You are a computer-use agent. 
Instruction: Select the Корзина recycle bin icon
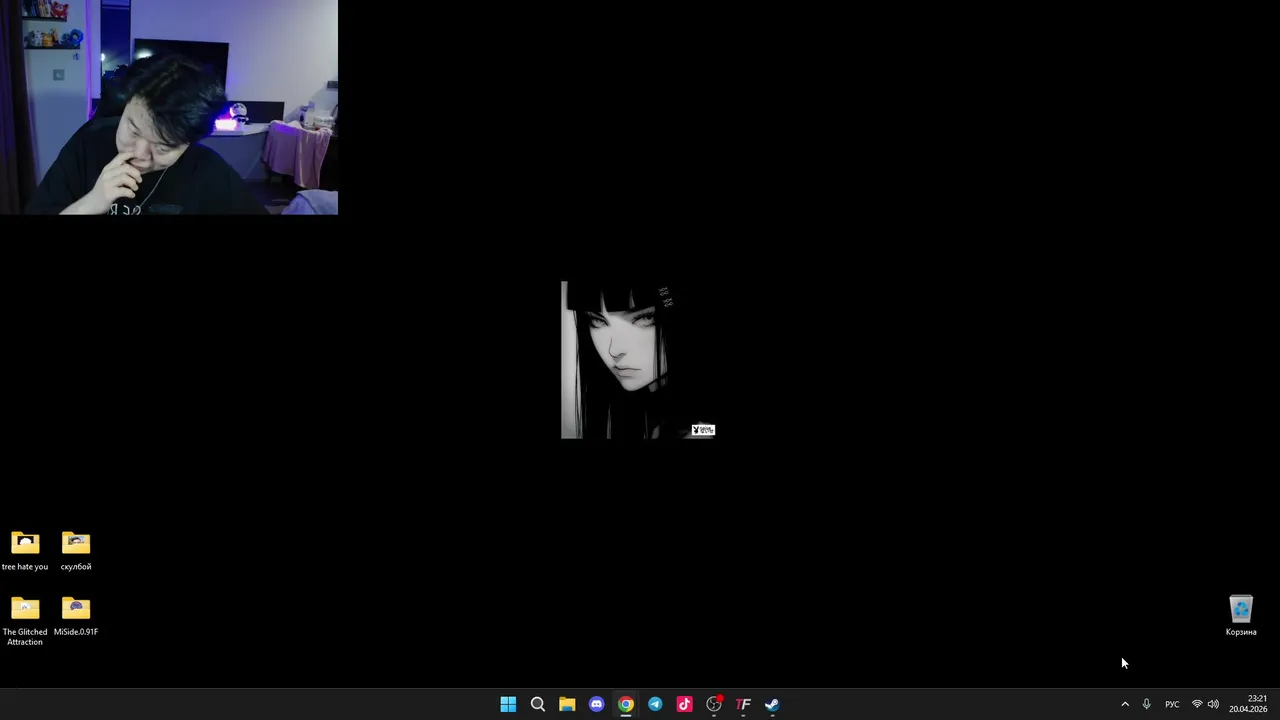point(1241,616)
